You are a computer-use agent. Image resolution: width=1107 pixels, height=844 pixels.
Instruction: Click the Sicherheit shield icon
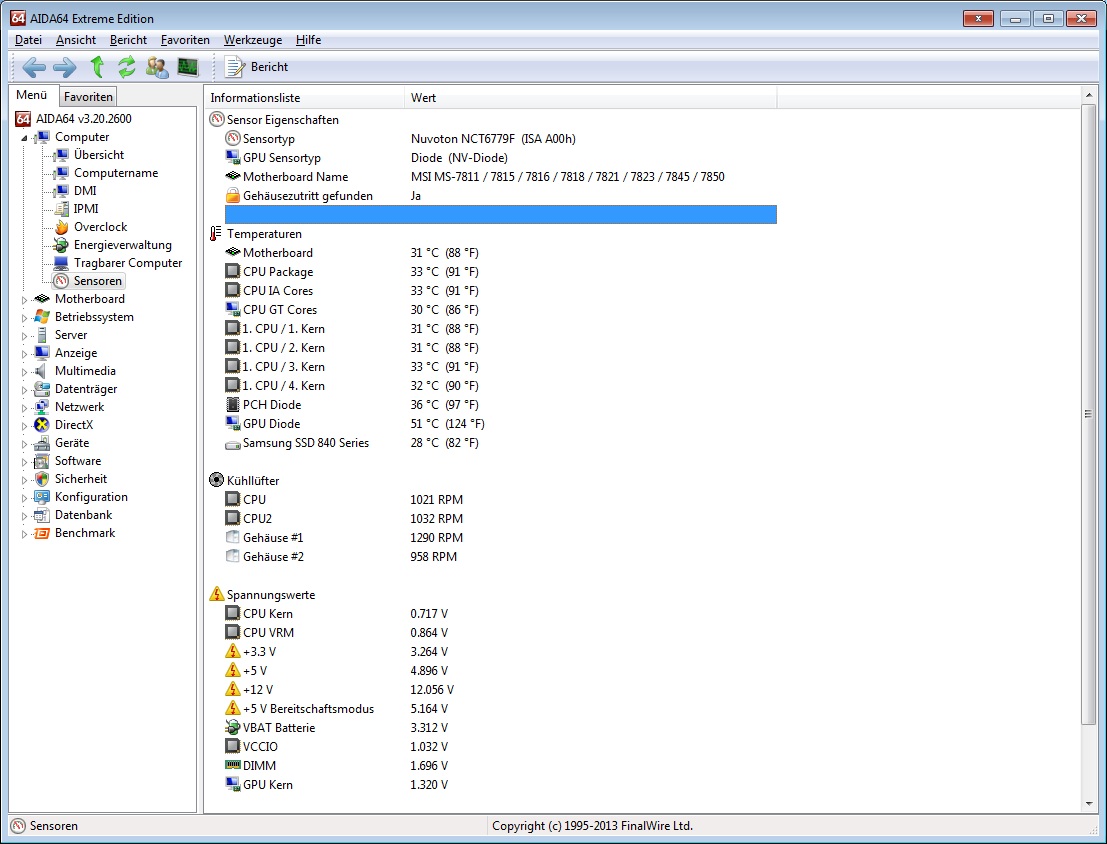click(42, 479)
